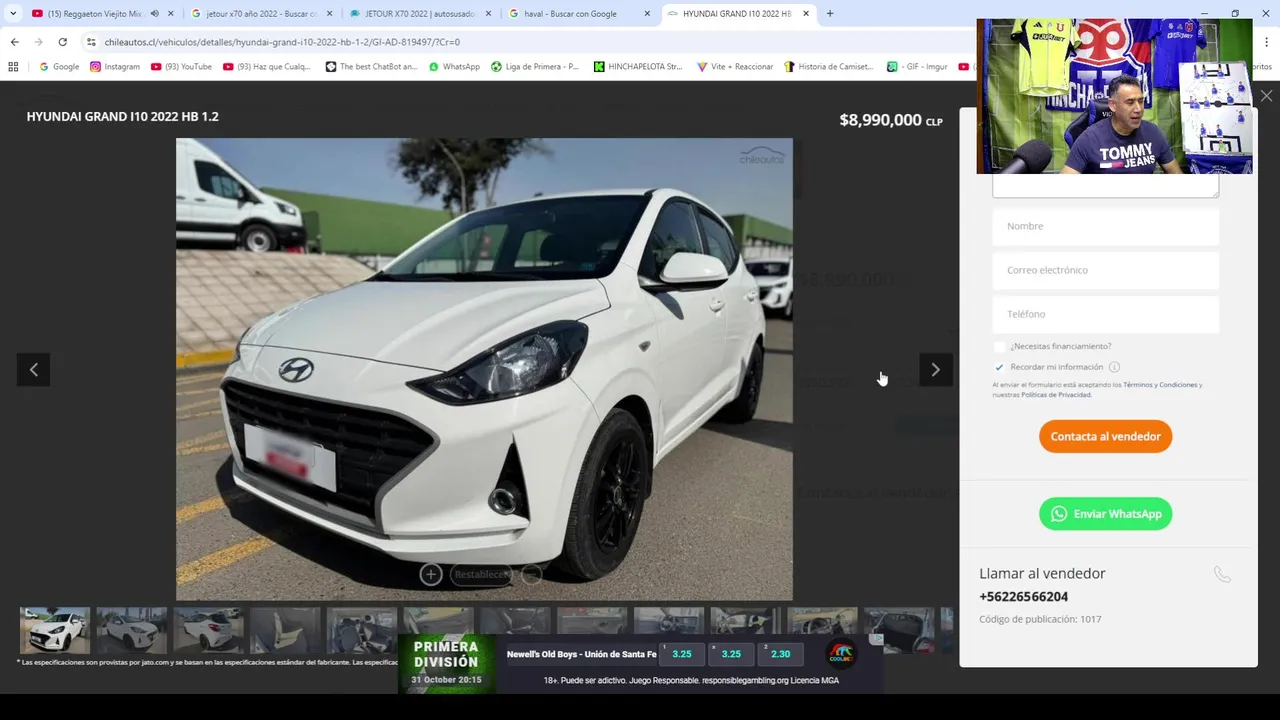Screen dimensions: 1280x720
Task: Open the Políticas de Privacidad link
Action: pos(1056,395)
